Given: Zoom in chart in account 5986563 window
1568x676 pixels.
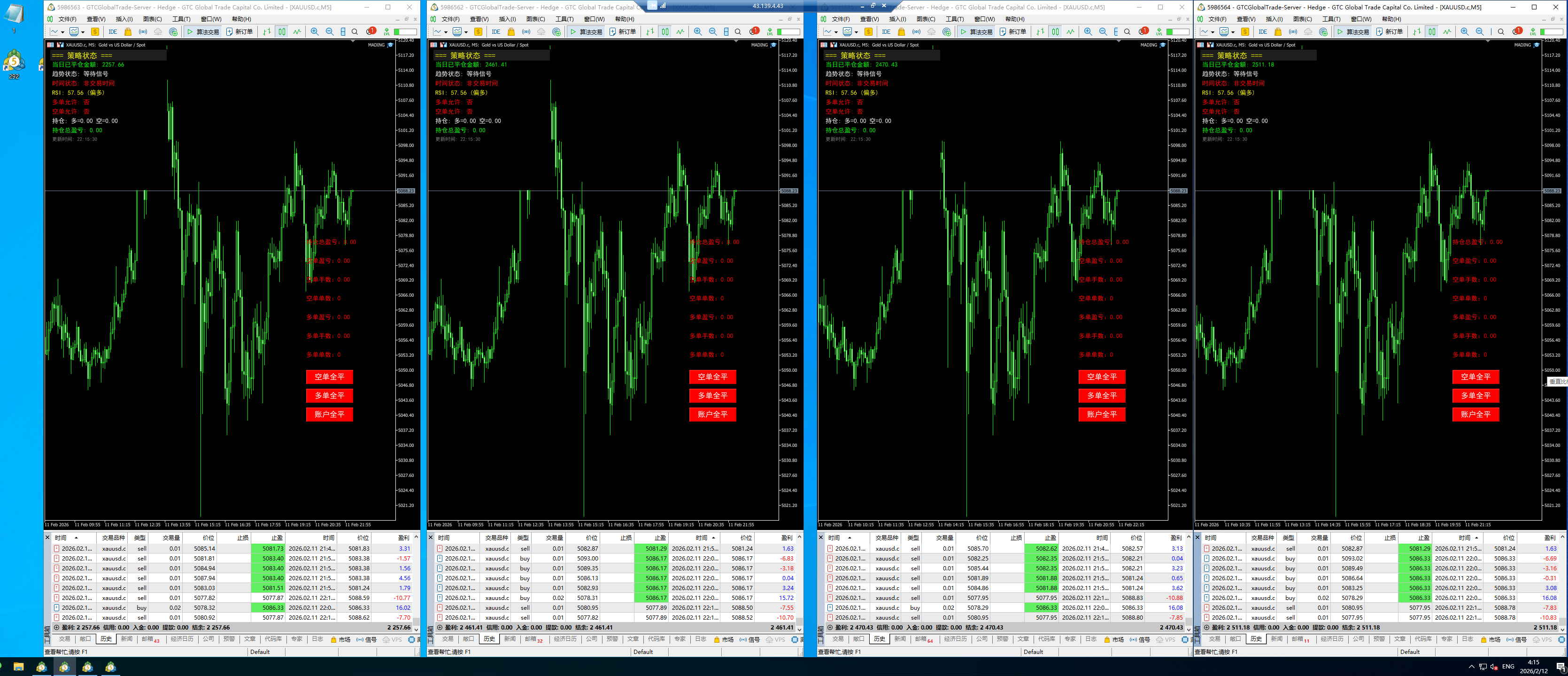Looking at the screenshot, I should (315, 31).
